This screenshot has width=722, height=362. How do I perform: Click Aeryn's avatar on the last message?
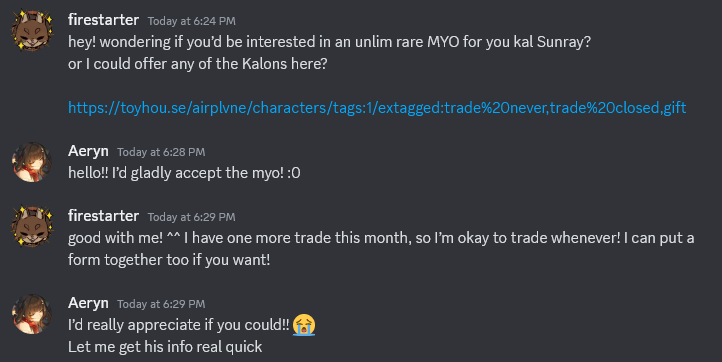tap(32, 314)
